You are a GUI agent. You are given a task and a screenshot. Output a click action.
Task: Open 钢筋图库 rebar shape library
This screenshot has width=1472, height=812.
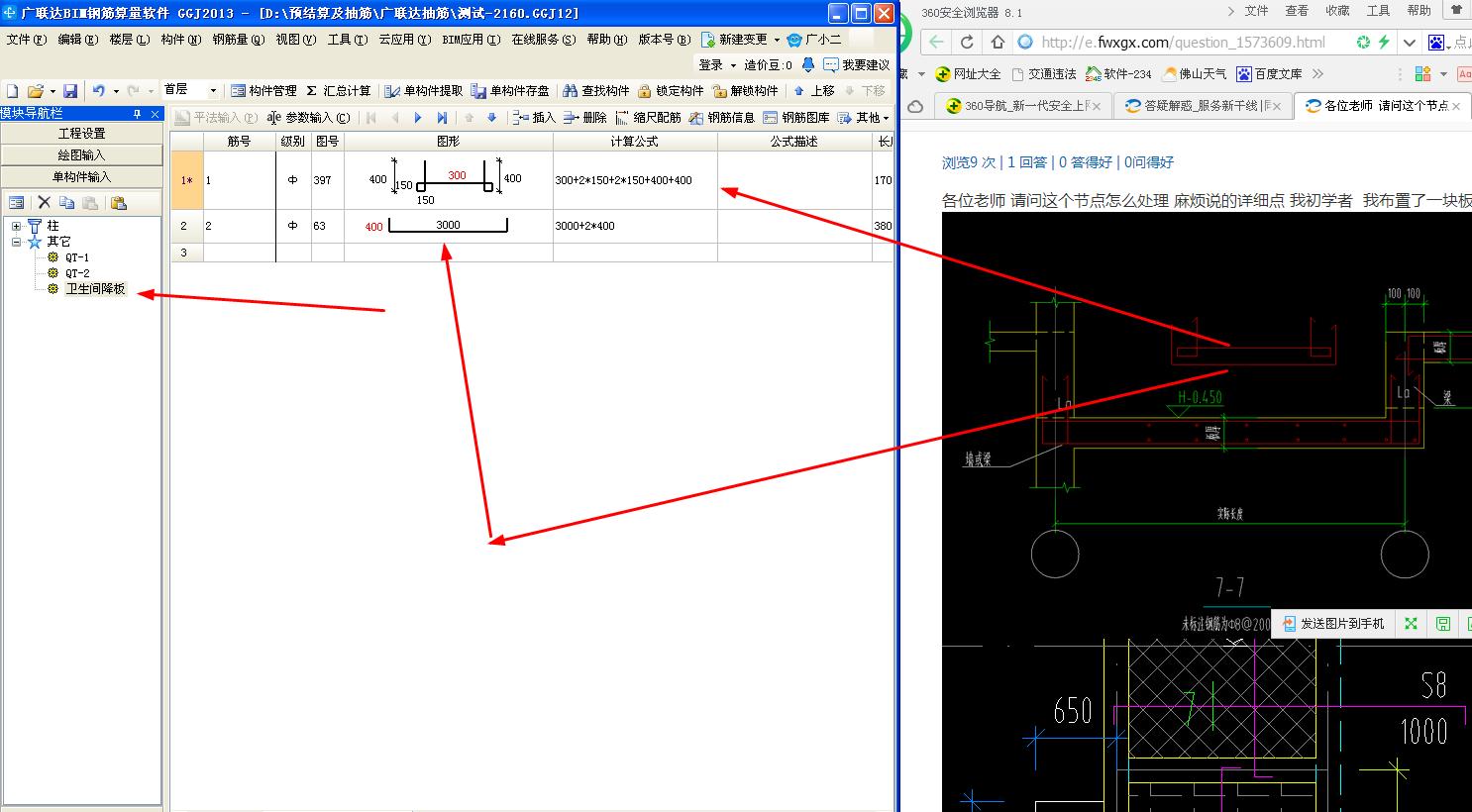(796, 117)
